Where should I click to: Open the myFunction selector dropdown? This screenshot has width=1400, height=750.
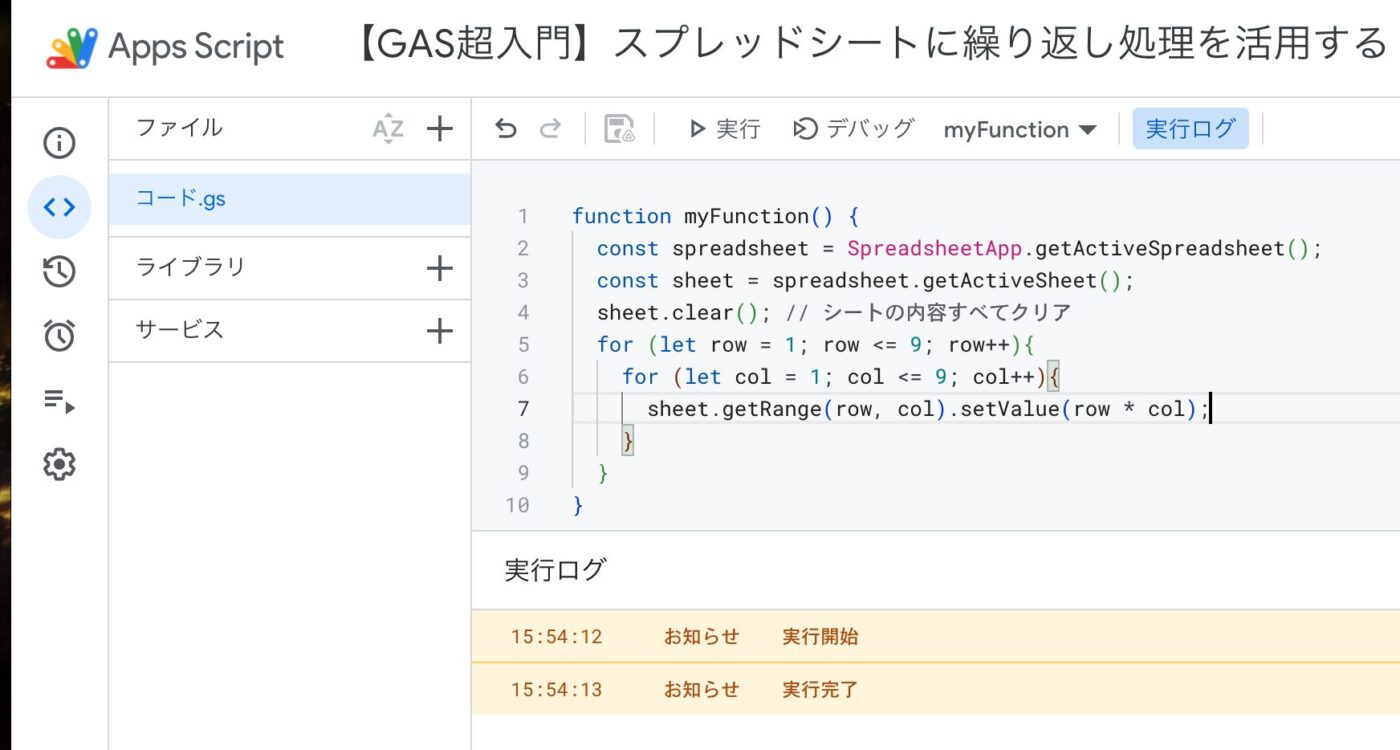1020,130
